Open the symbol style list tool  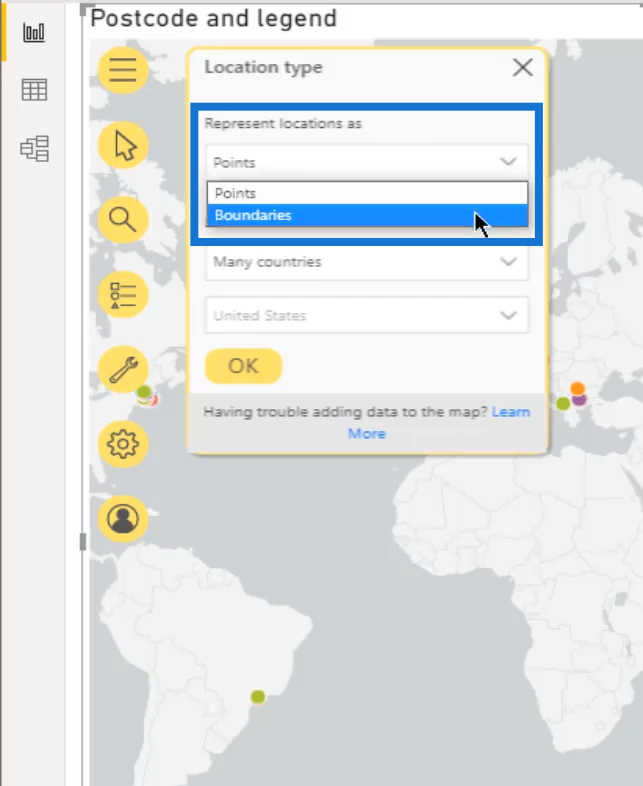pyautogui.click(x=123, y=295)
